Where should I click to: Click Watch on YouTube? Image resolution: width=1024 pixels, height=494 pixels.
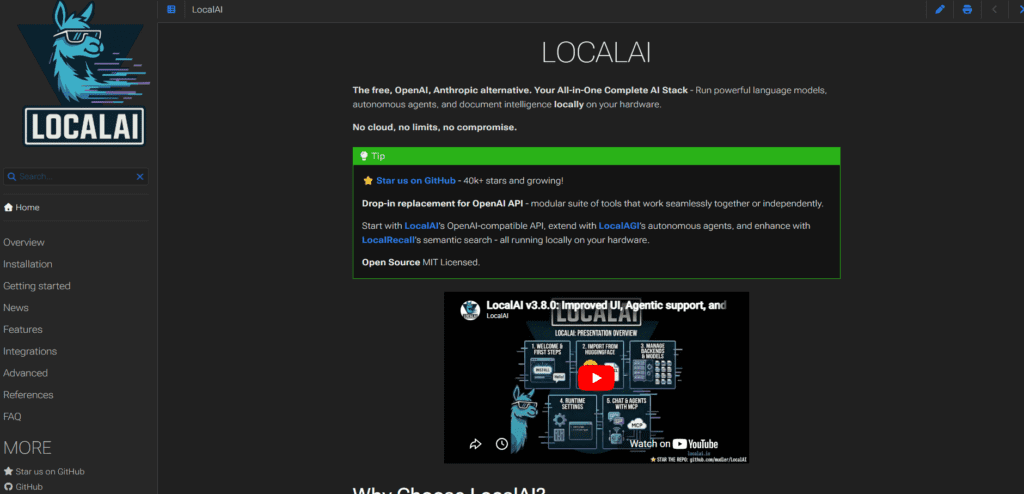(673, 444)
